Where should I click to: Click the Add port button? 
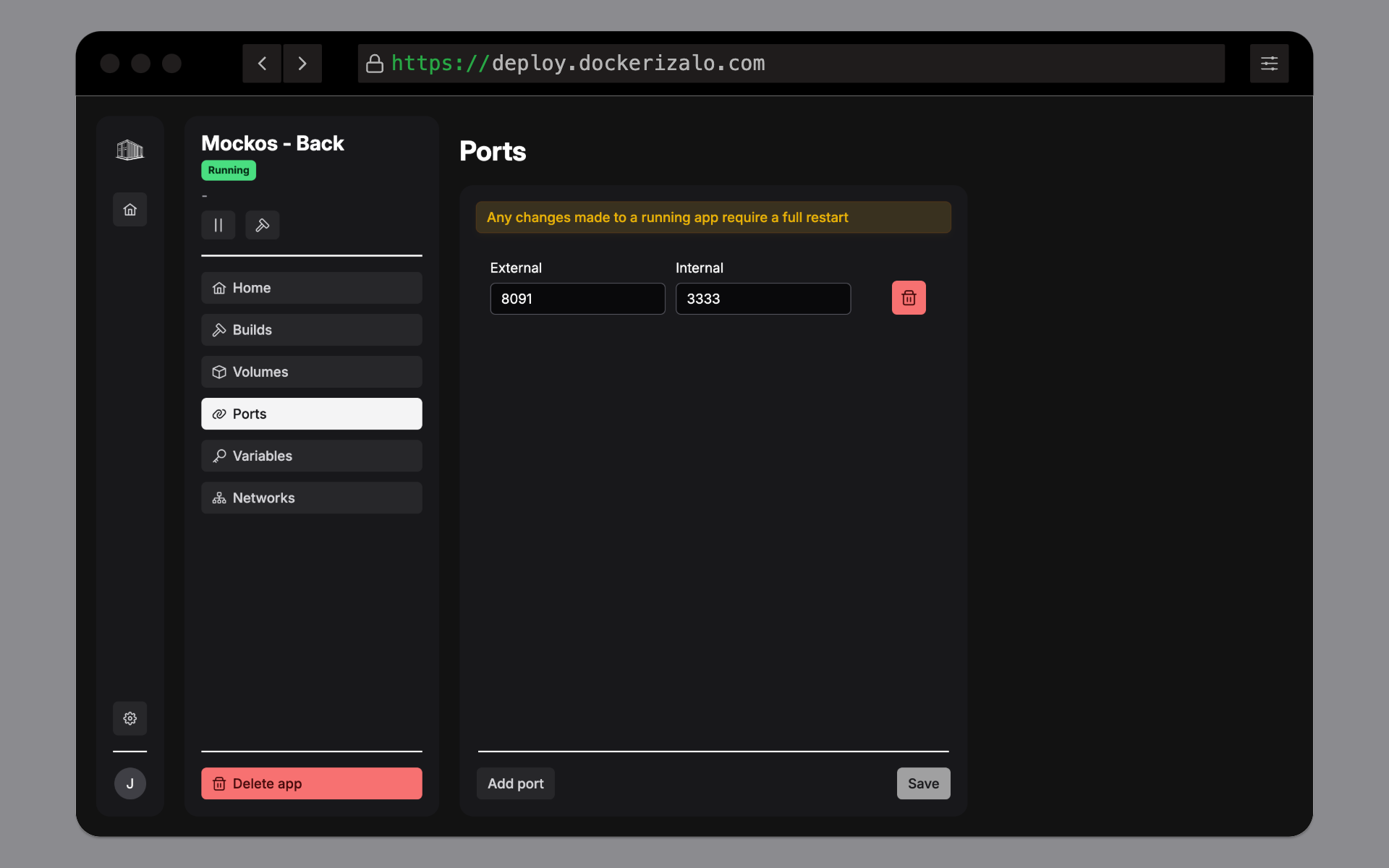coord(516,783)
